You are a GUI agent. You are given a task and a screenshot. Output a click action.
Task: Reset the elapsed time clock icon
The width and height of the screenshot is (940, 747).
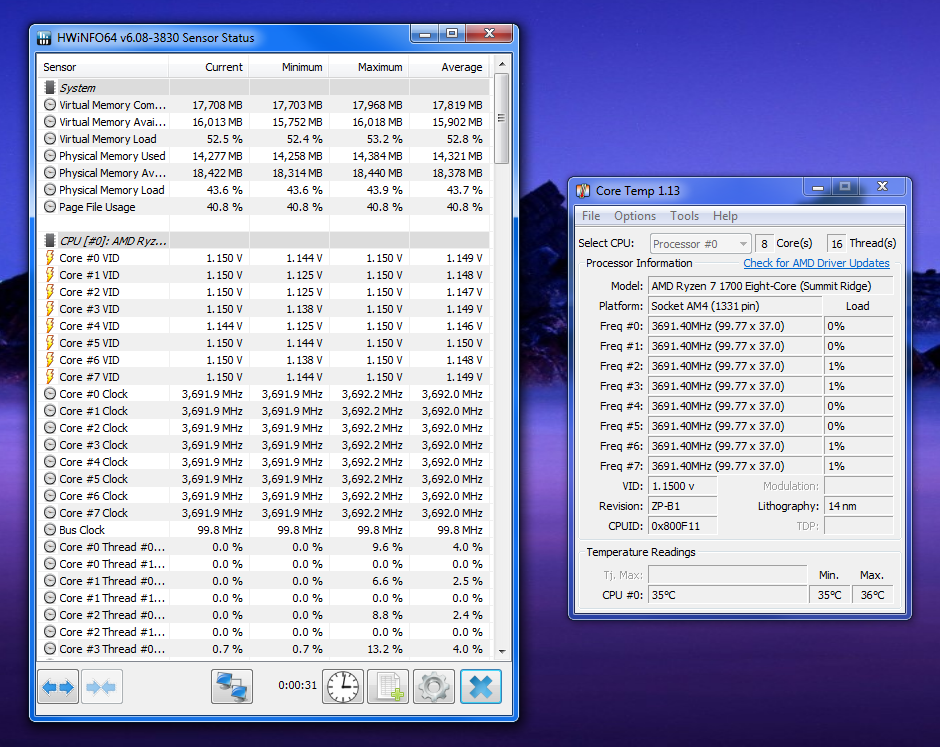[343, 686]
